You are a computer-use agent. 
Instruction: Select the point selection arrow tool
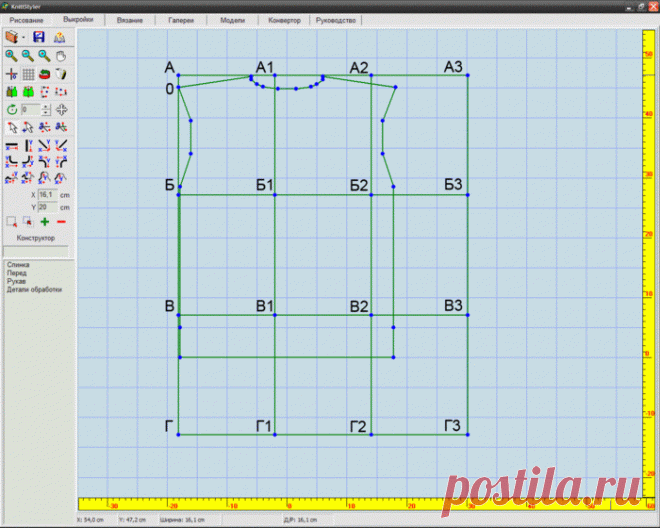click(x=12, y=127)
